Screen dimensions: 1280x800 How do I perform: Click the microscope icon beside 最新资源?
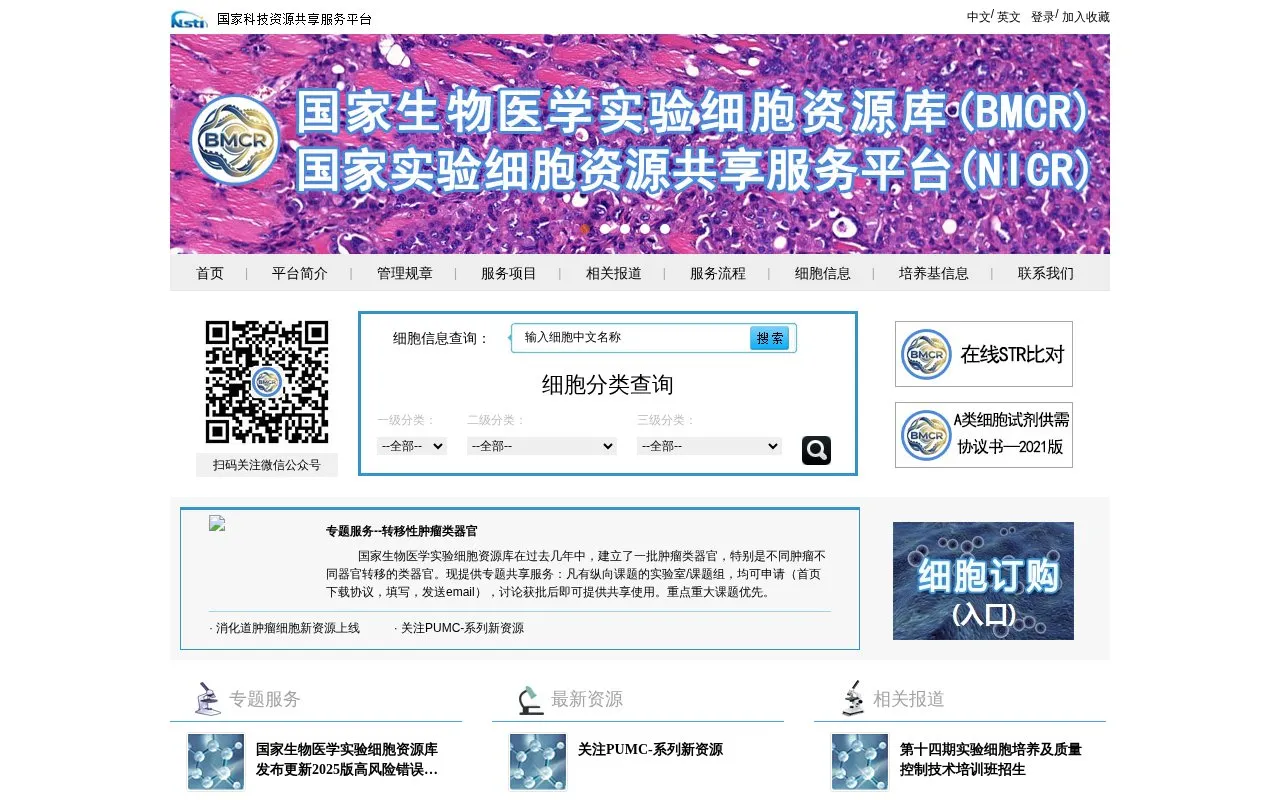click(531, 699)
